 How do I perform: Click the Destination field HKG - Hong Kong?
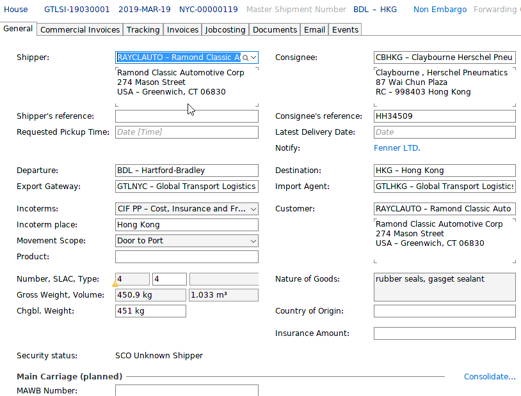(x=445, y=170)
